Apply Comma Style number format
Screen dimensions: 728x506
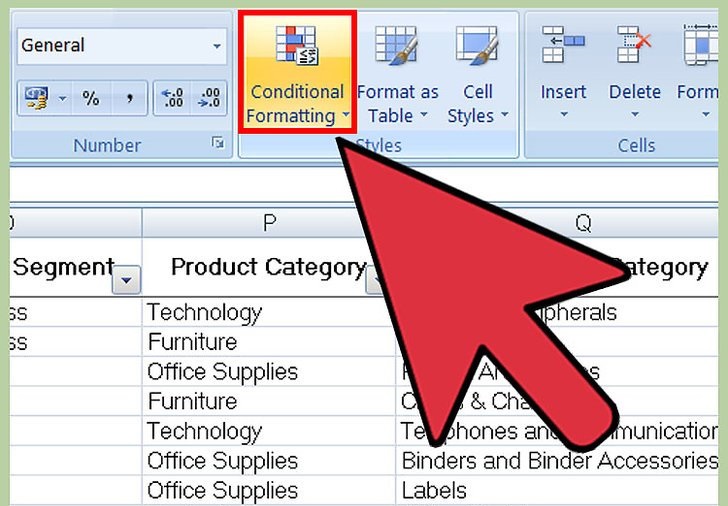130,98
